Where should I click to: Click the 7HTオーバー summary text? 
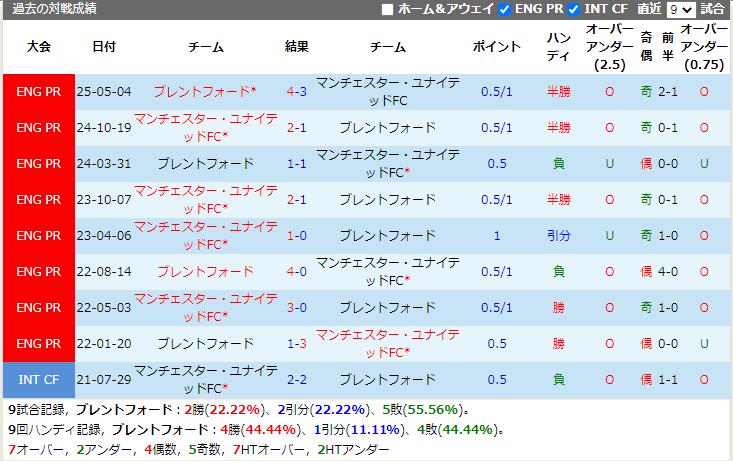coord(266,450)
